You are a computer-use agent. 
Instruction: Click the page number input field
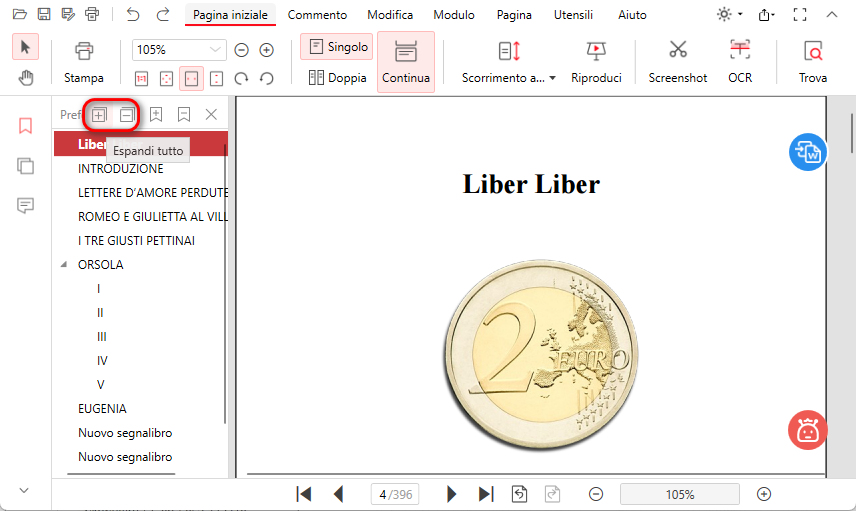pyautogui.click(x=395, y=494)
